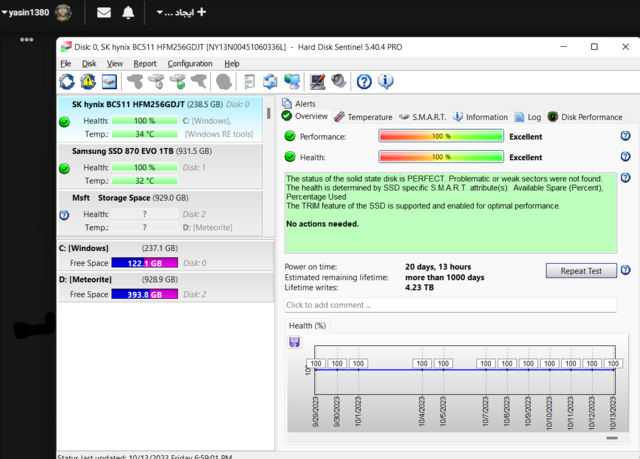Click the bell notifications icon in top bar
The width and height of the screenshot is (640, 459).
(x=128, y=13)
